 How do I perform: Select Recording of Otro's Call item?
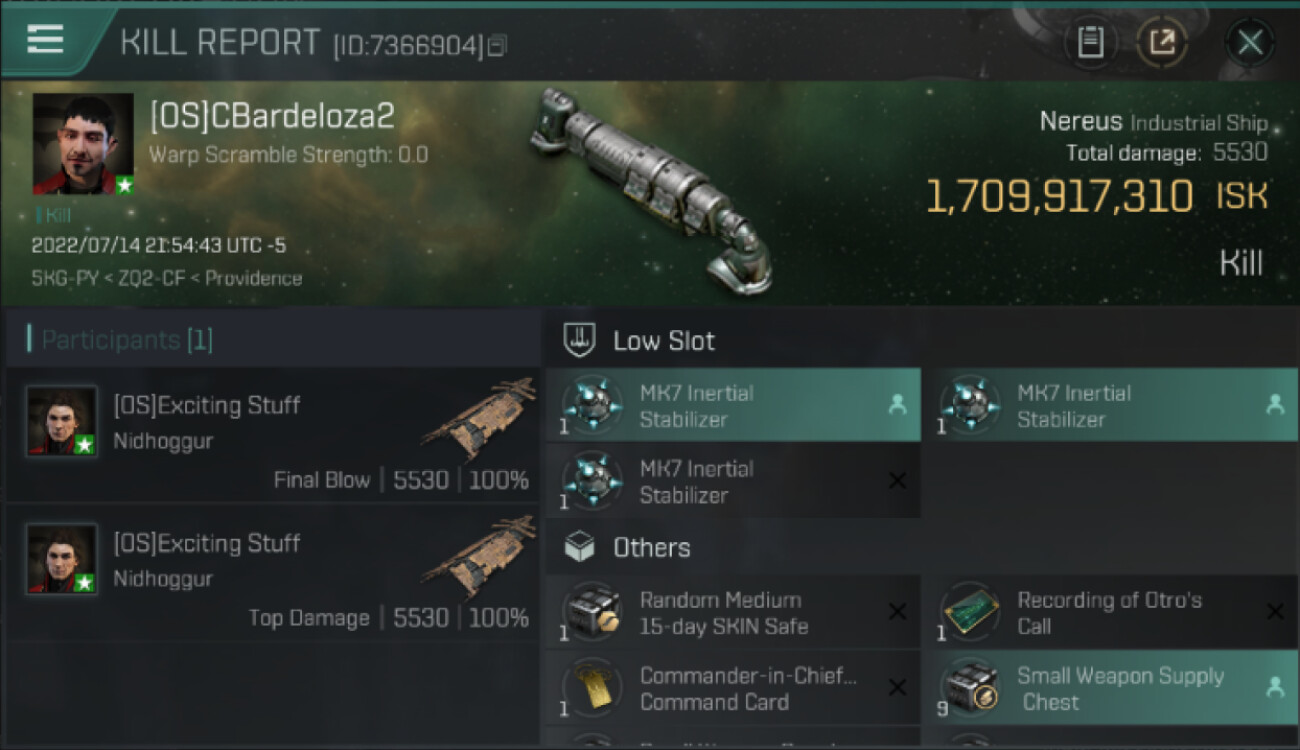click(1110, 613)
